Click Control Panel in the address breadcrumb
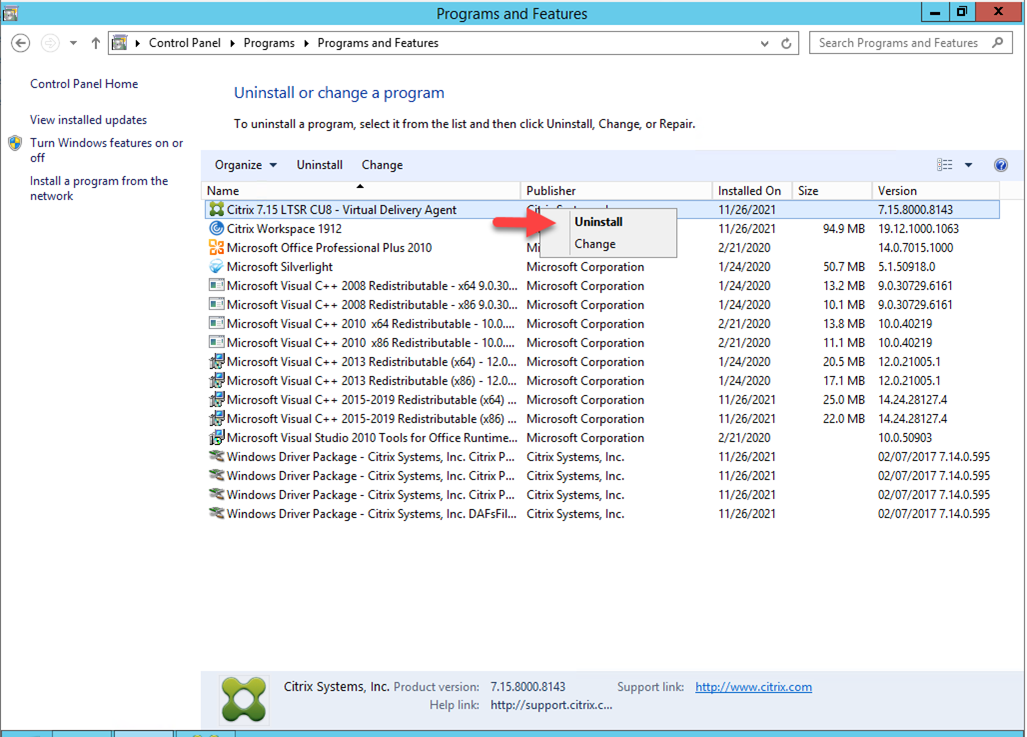 185,43
